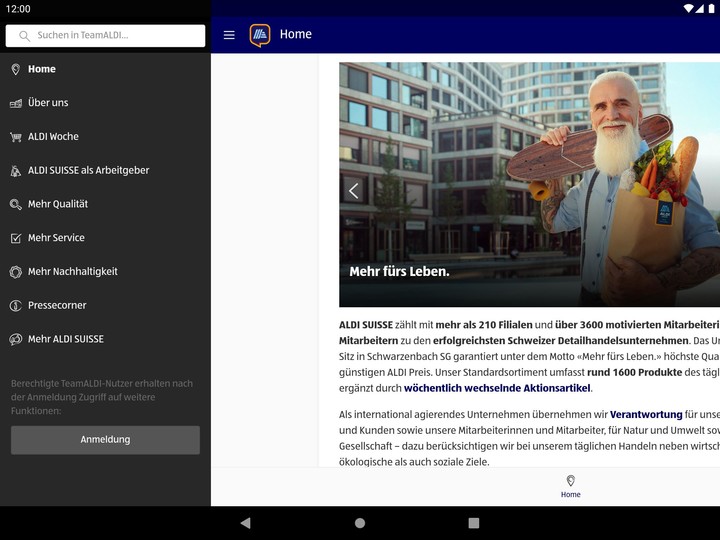This screenshot has height=540, width=720.
Task: Show previous slide with left arrow
Action: (x=353, y=190)
